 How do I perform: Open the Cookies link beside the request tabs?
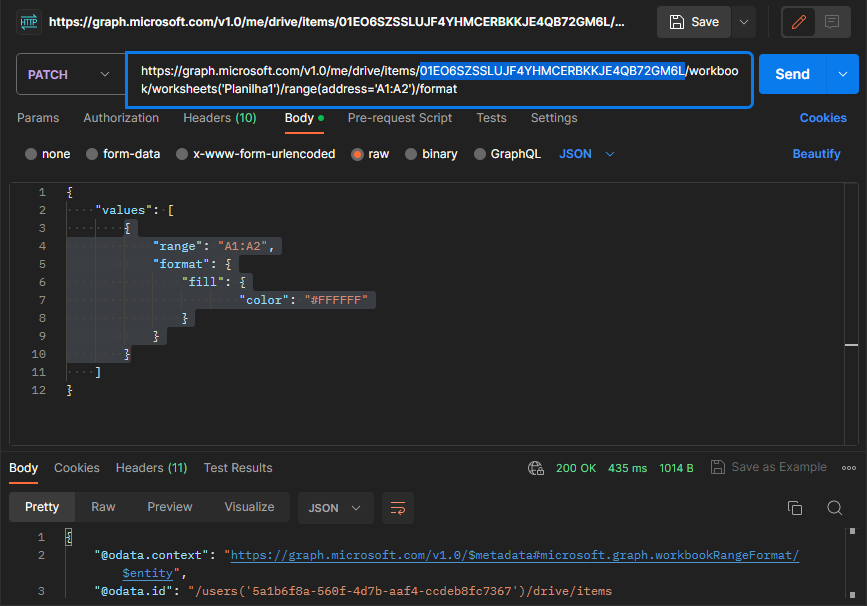tap(823, 118)
